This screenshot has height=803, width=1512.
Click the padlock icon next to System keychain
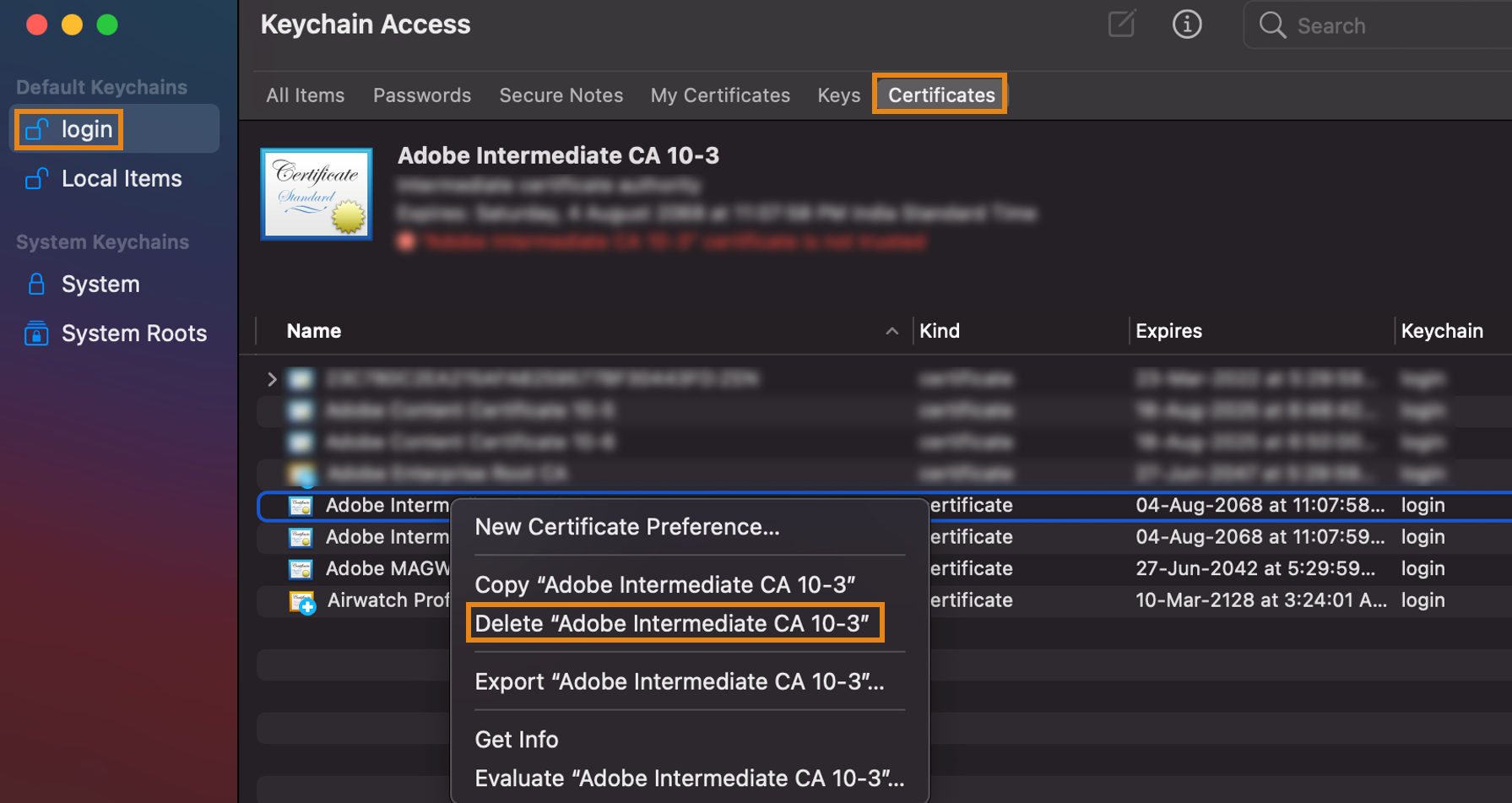[35, 284]
